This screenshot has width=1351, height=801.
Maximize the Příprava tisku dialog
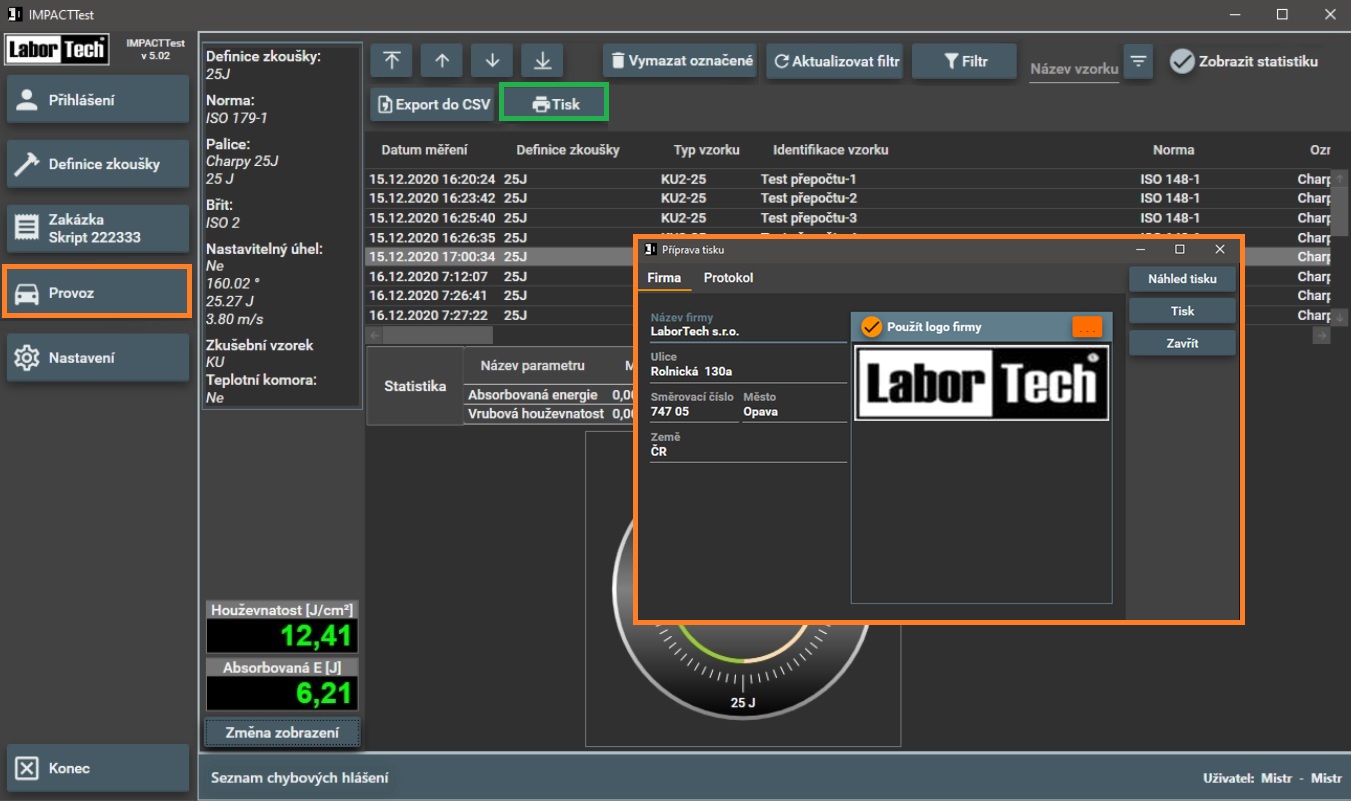(x=1180, y=249)
